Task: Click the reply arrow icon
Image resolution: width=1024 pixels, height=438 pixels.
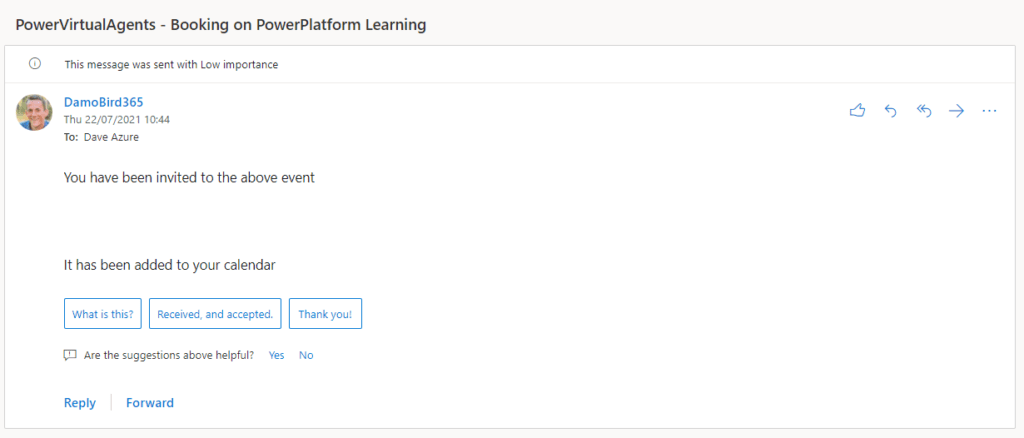Action: 890,111
